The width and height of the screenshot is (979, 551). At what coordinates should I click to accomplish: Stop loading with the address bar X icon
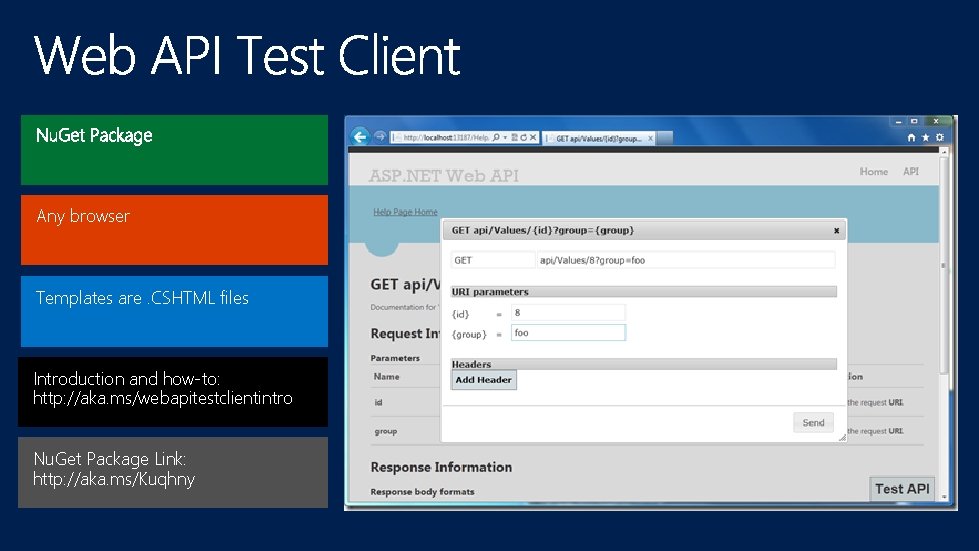pyautogui.click(x=533, y=137)
